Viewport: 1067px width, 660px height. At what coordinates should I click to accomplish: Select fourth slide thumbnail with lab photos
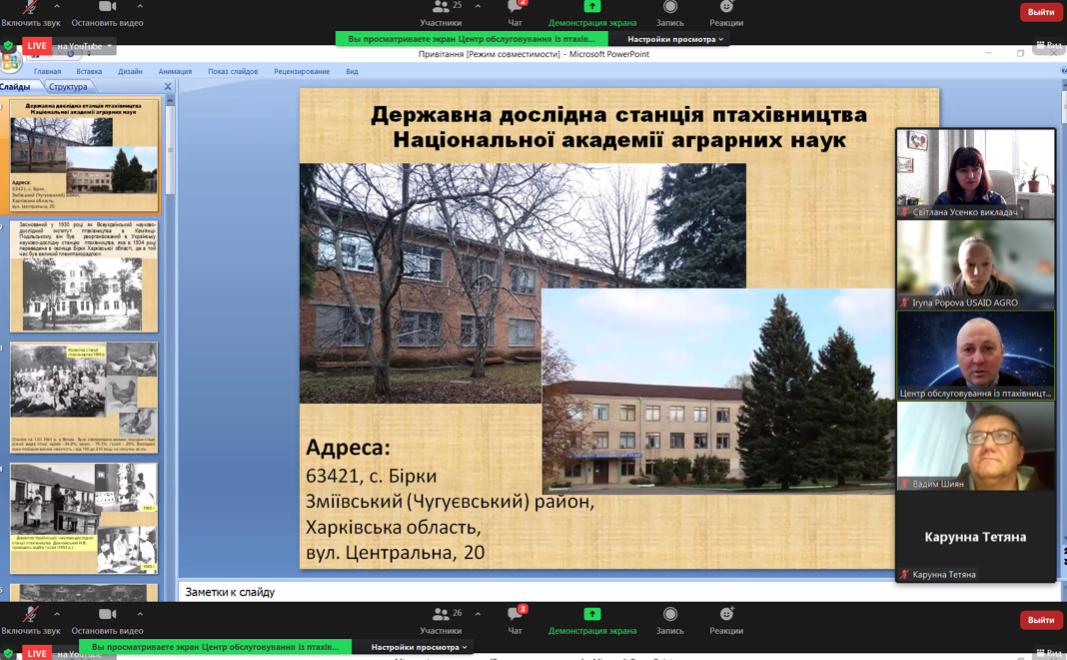(84, 518)
